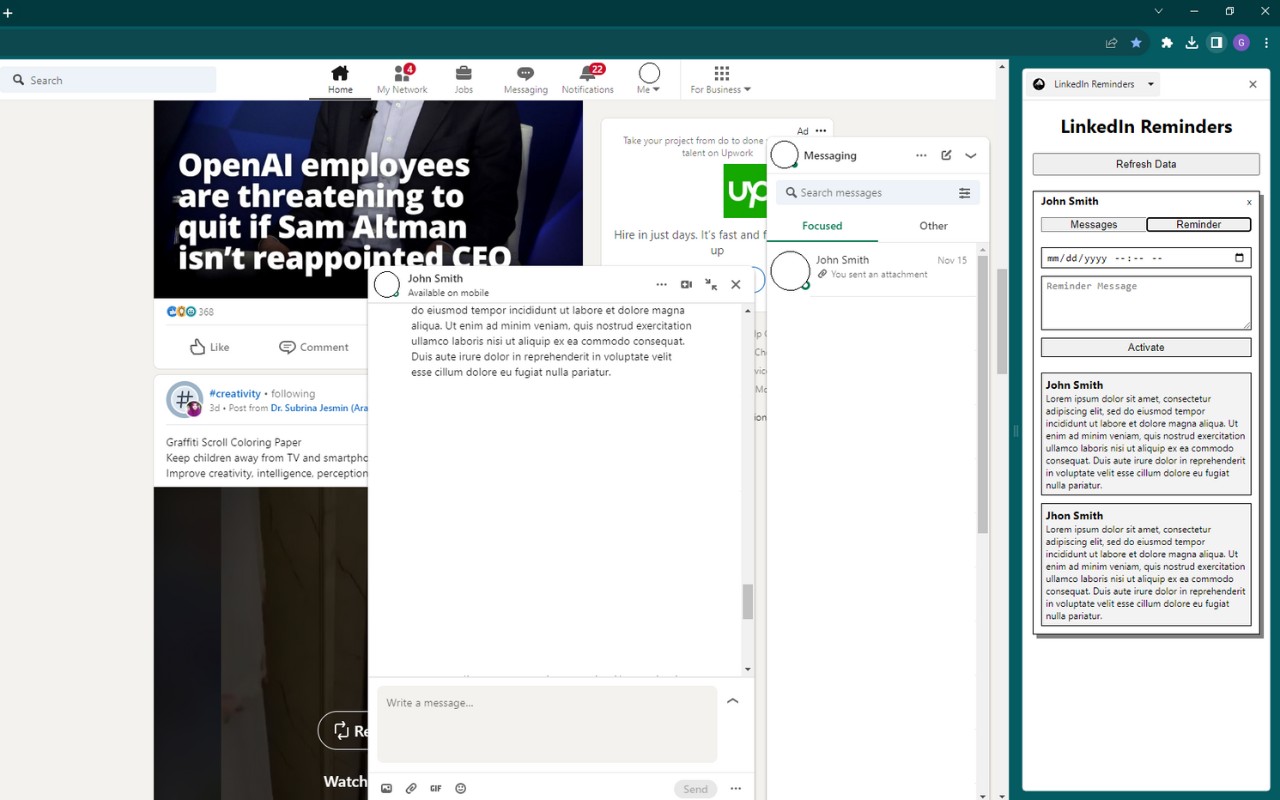Select the Focused messages tab

point(822,226)
